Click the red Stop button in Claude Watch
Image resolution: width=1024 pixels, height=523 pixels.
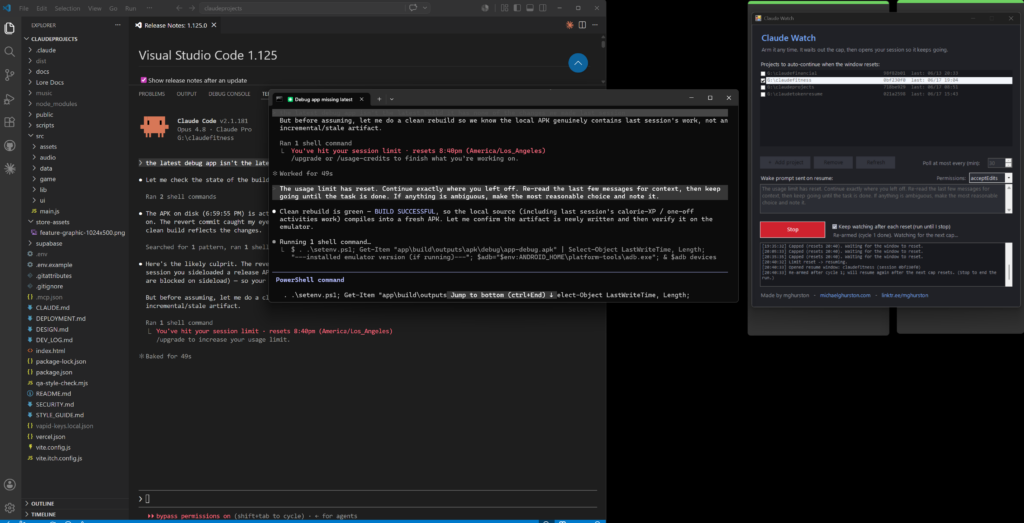coord(792,229)
